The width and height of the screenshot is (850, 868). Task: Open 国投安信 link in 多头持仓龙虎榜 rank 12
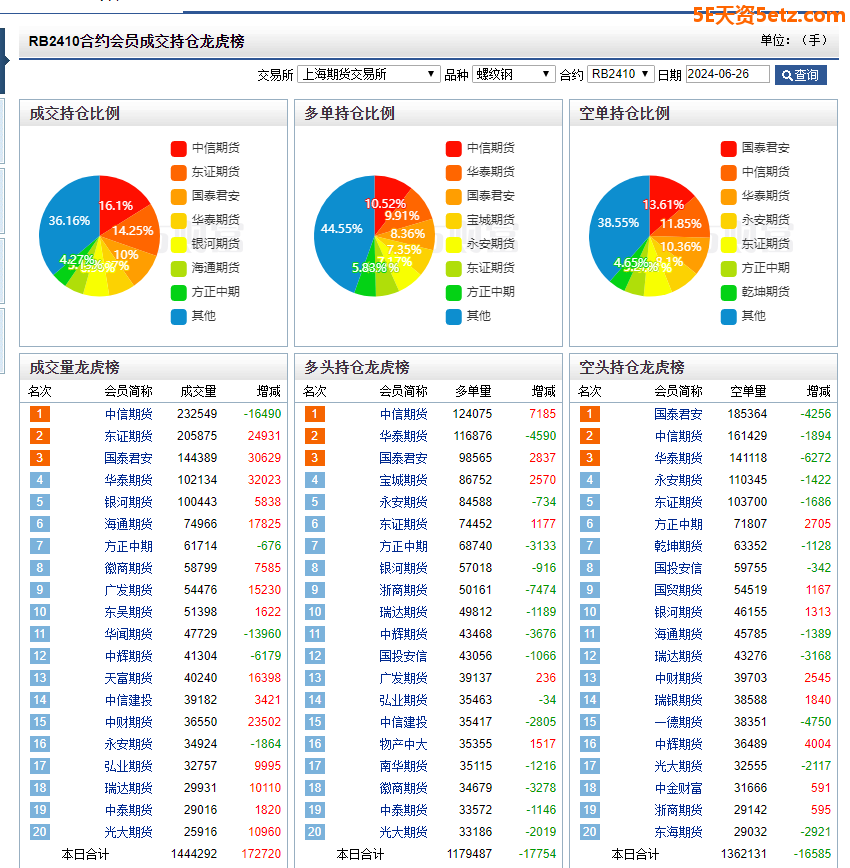(403, 656)
